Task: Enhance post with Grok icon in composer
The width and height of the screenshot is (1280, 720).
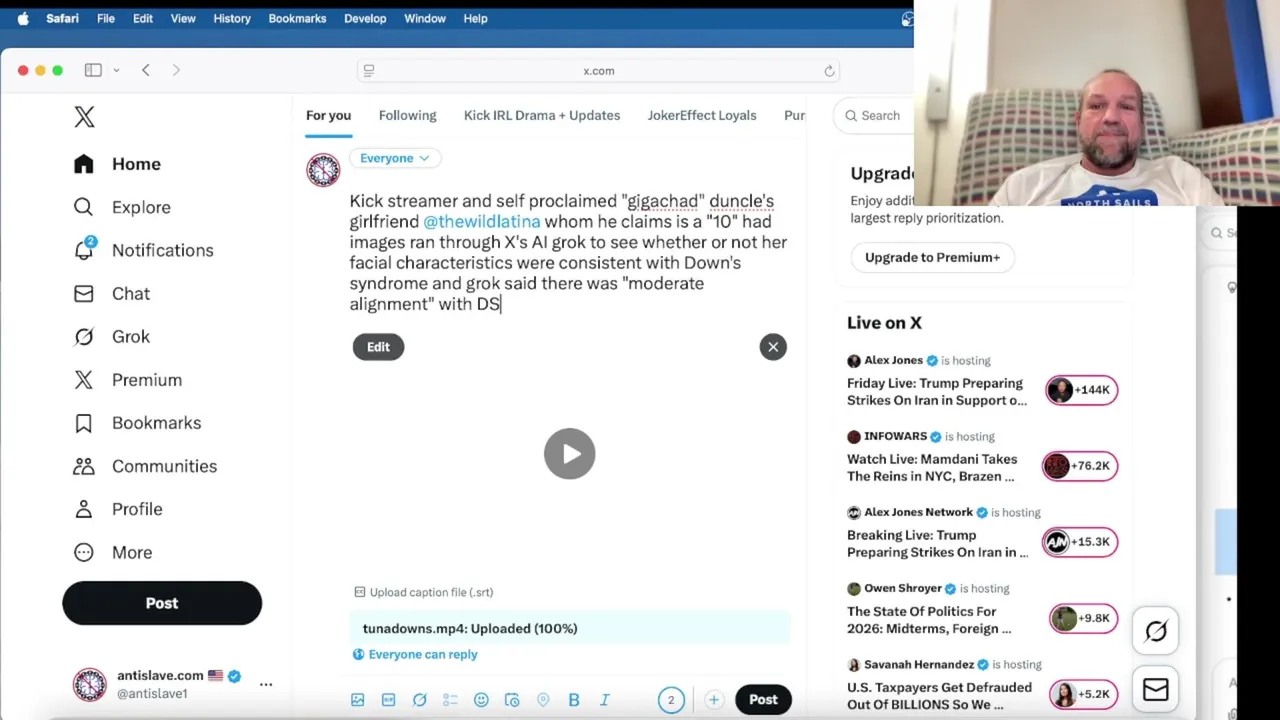Action: point(419,700)
